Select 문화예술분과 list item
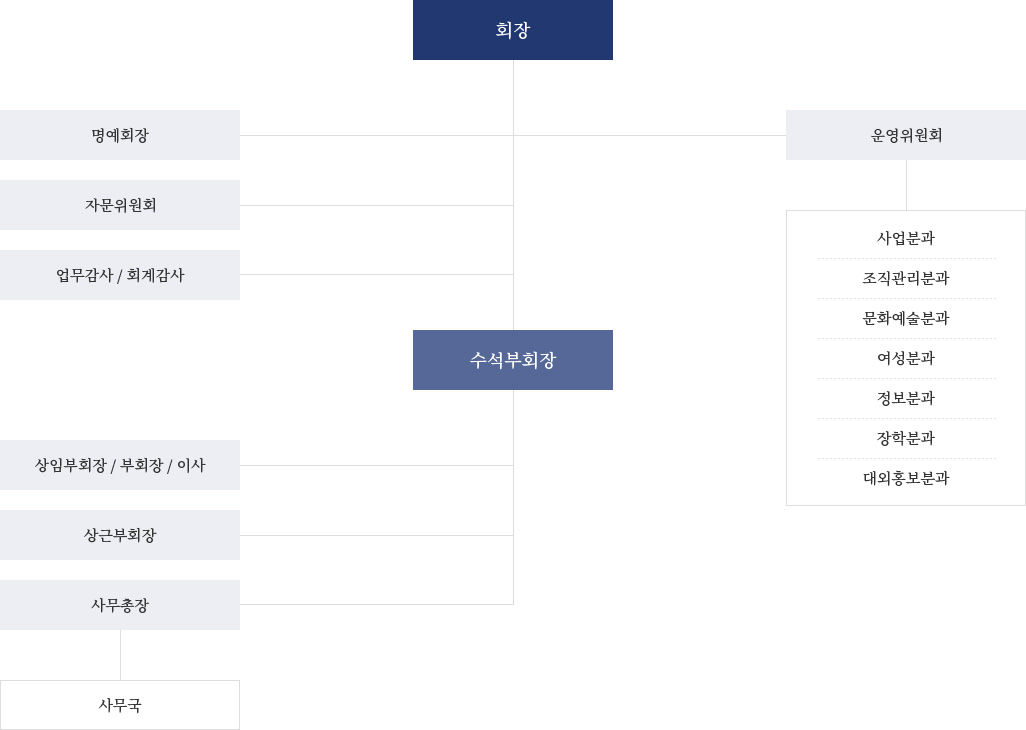Viewport: 1026px width, 730px height. coord(906,319)
